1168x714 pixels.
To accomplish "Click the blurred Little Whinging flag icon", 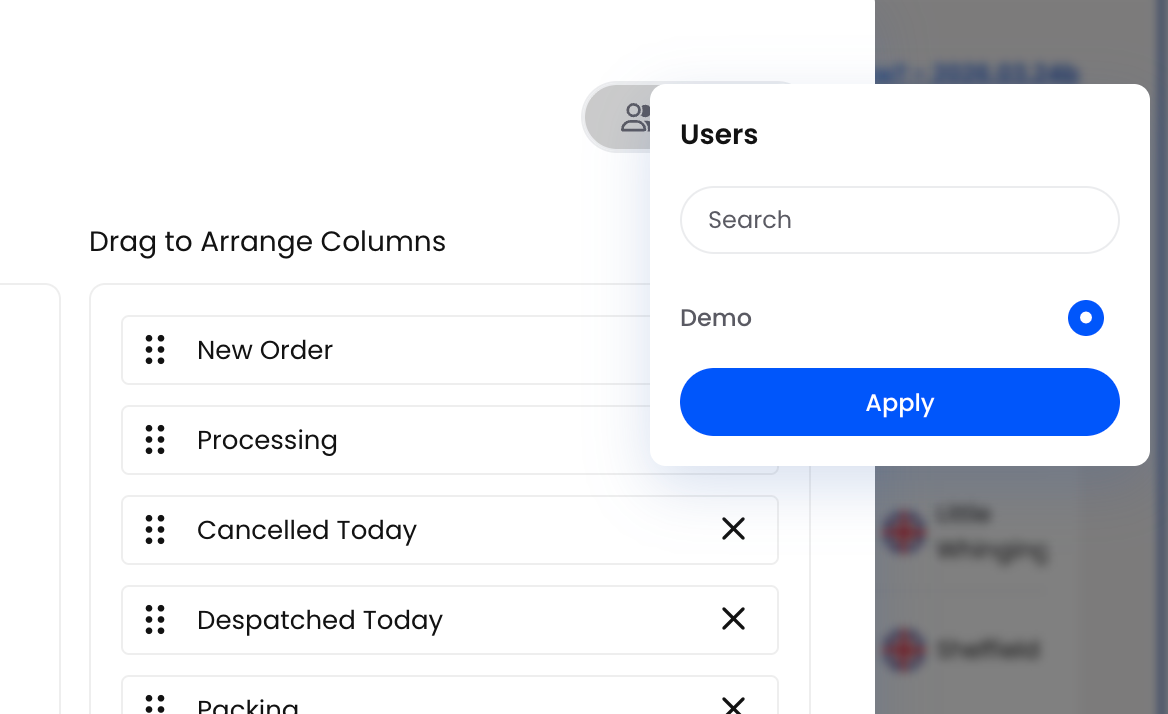I will point(904,532).
